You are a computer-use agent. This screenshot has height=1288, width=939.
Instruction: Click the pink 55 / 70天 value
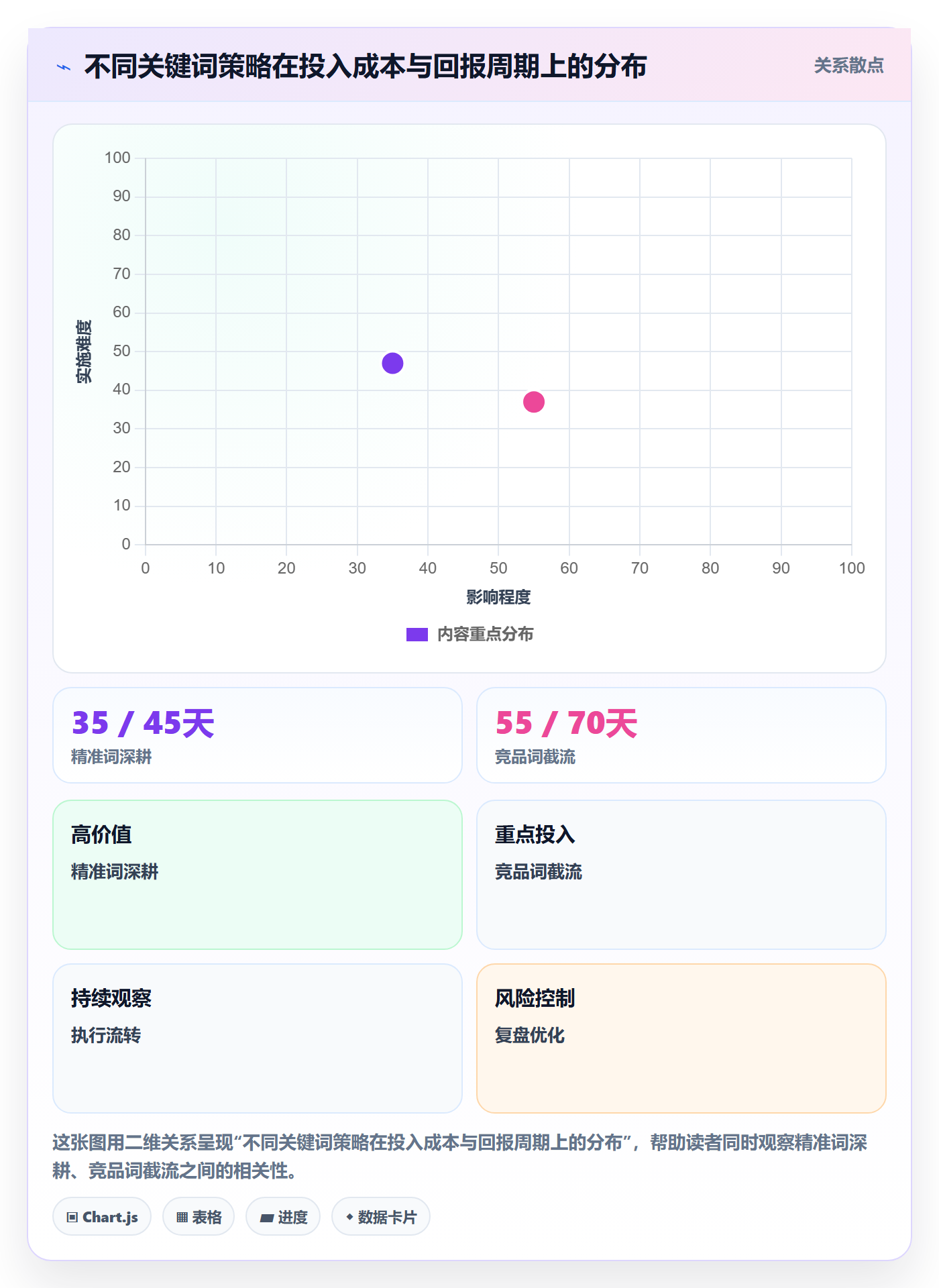567,723
